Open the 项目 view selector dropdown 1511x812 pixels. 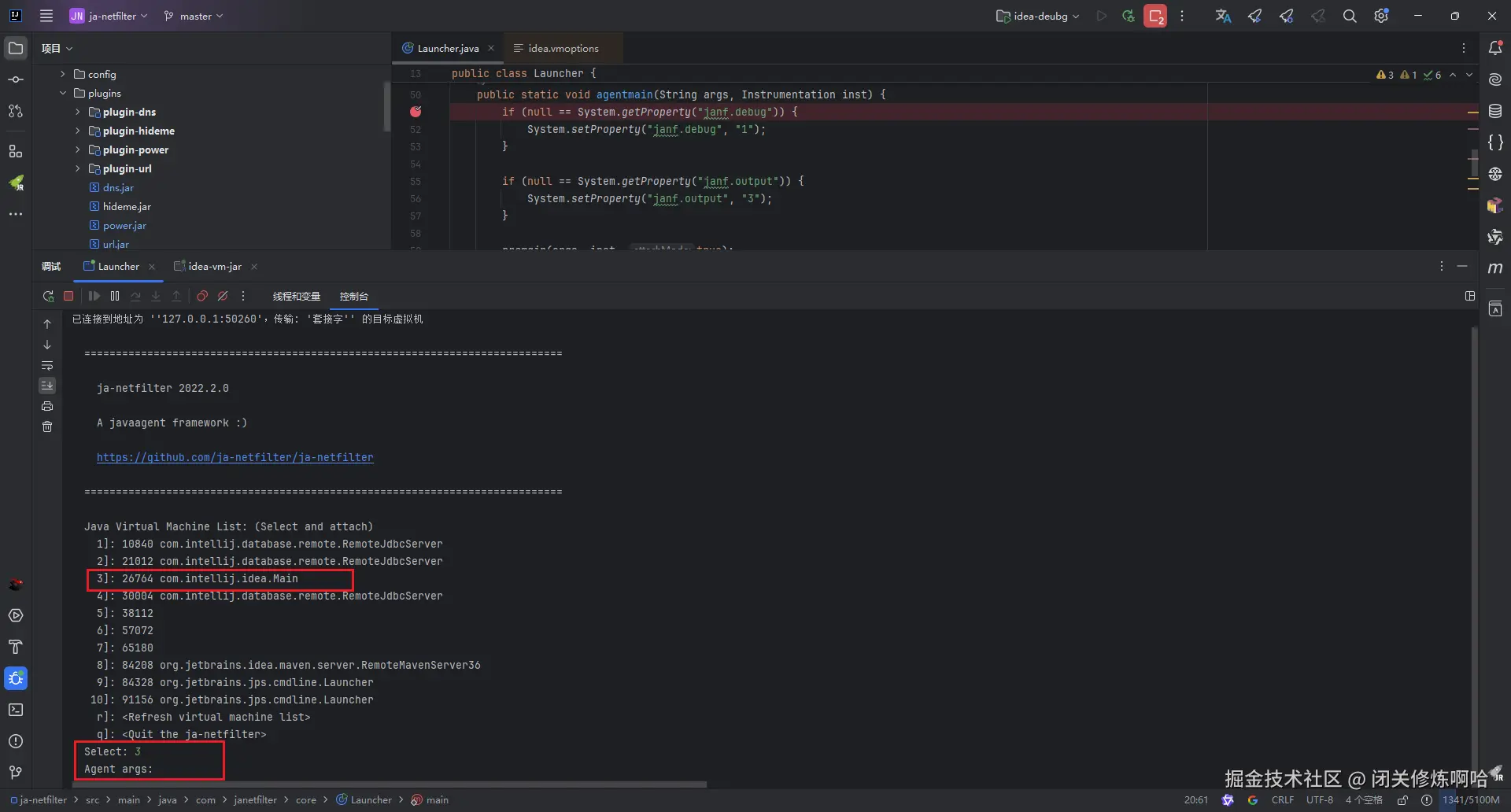(57, 48)
